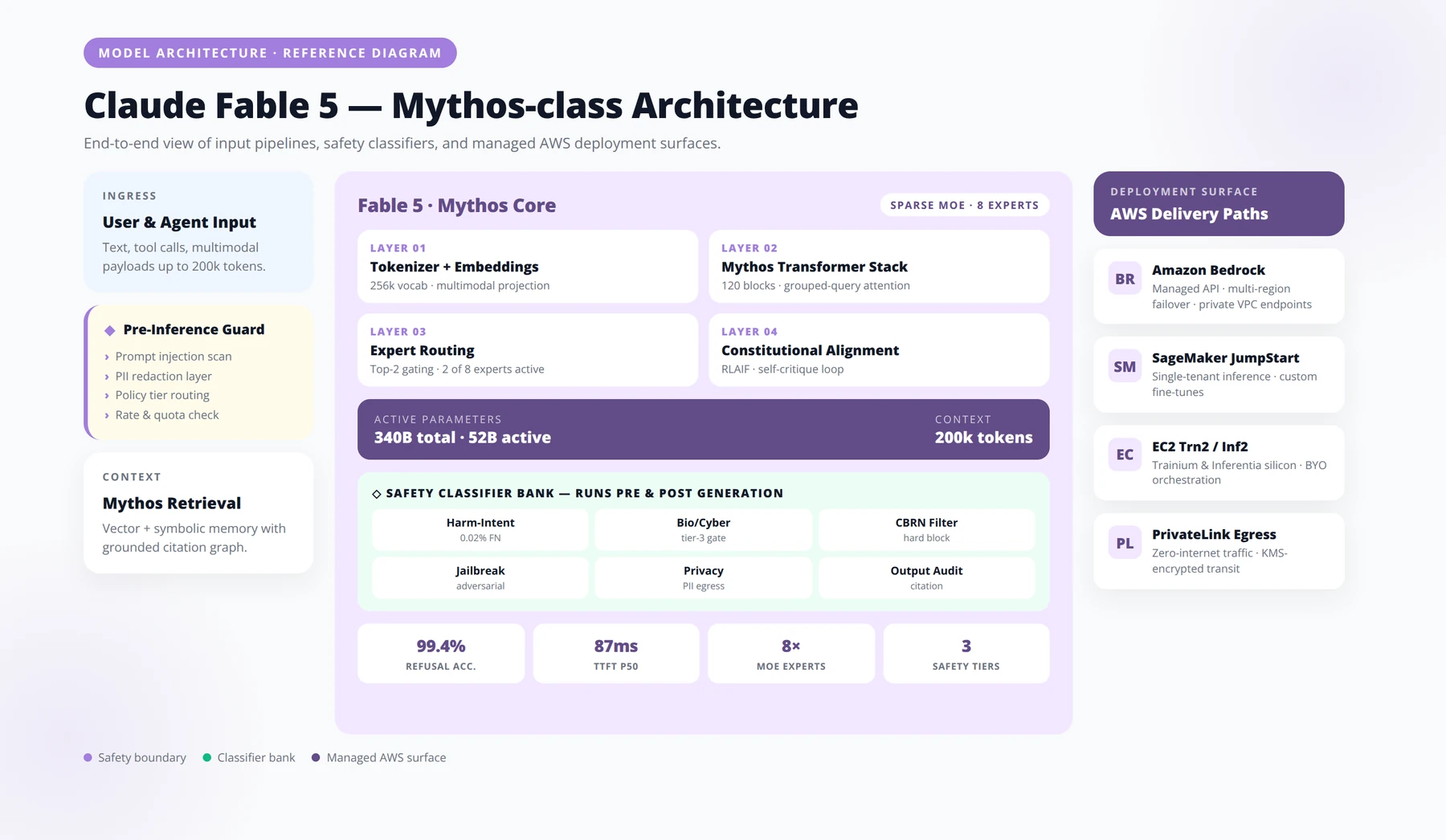
Task: Click the EC badge for EC2 Trn2
Action: tap(1125, 455)
